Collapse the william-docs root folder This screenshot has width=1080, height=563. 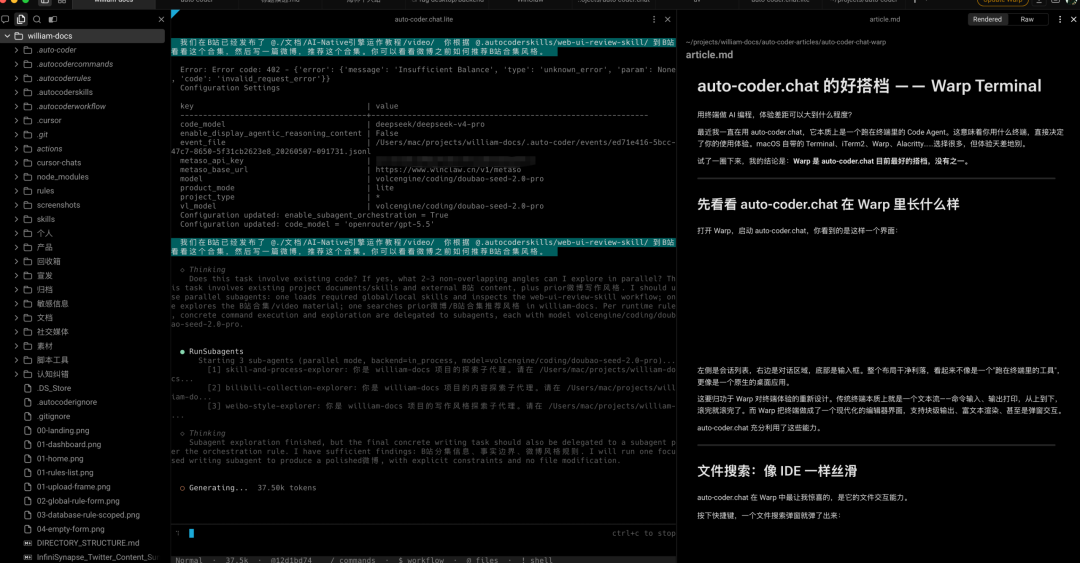point(8,36)
